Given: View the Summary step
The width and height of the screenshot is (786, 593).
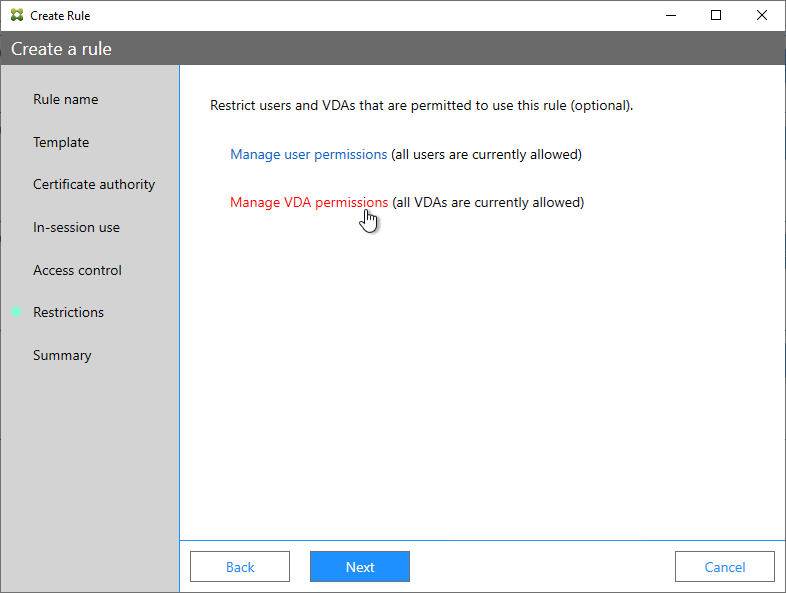Looking at the screenshot, I should pyautogui.click(x=62, y=355).
